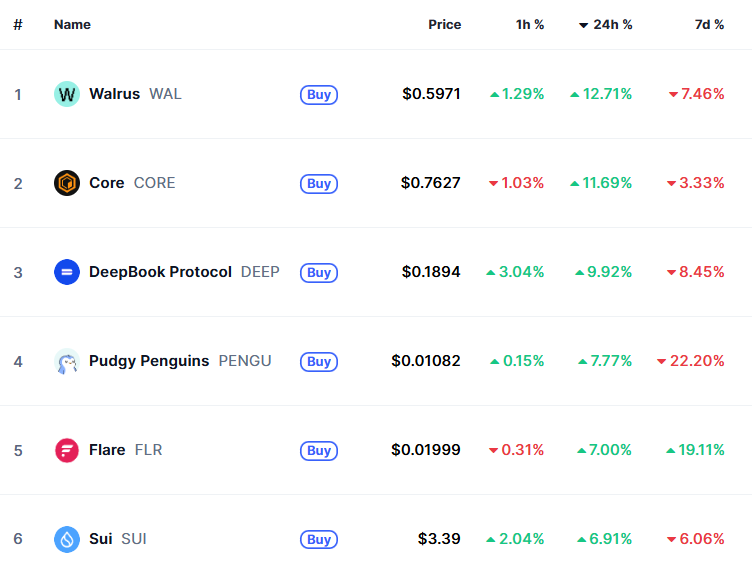
Task: Click the DeepBook Protocol logo icon
Action: coord(67,272)
